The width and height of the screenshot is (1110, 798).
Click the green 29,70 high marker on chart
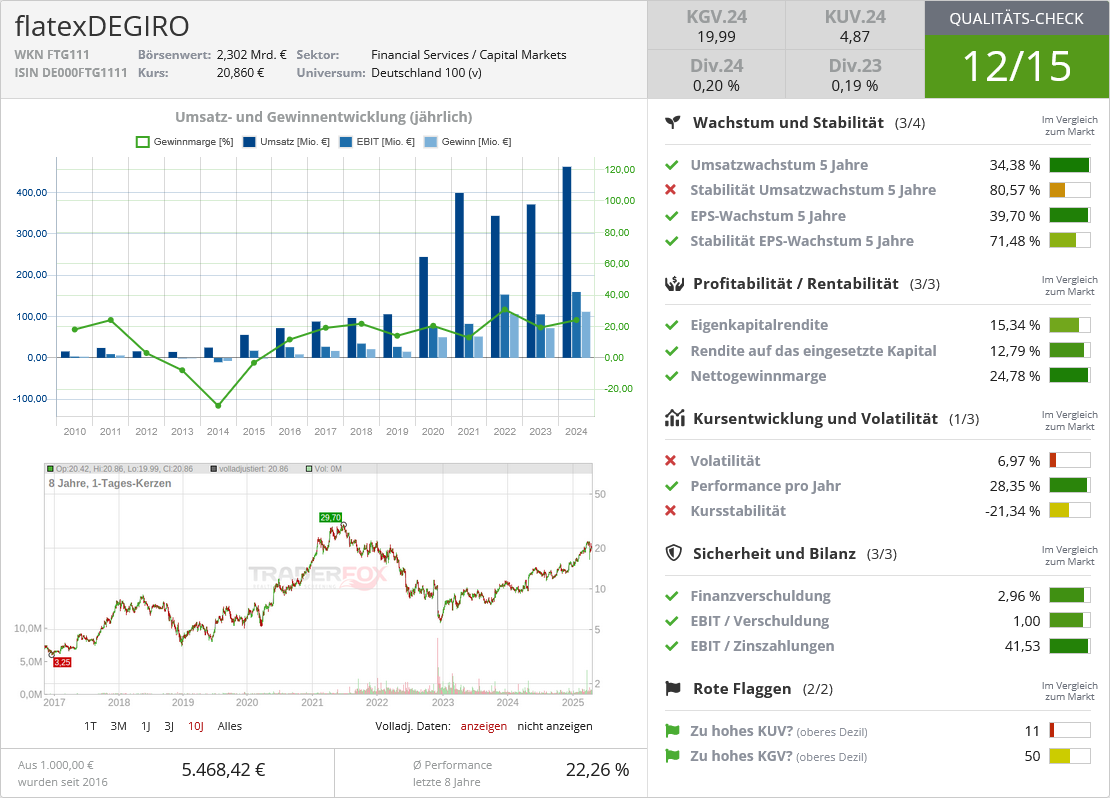[x=331, y=517]
